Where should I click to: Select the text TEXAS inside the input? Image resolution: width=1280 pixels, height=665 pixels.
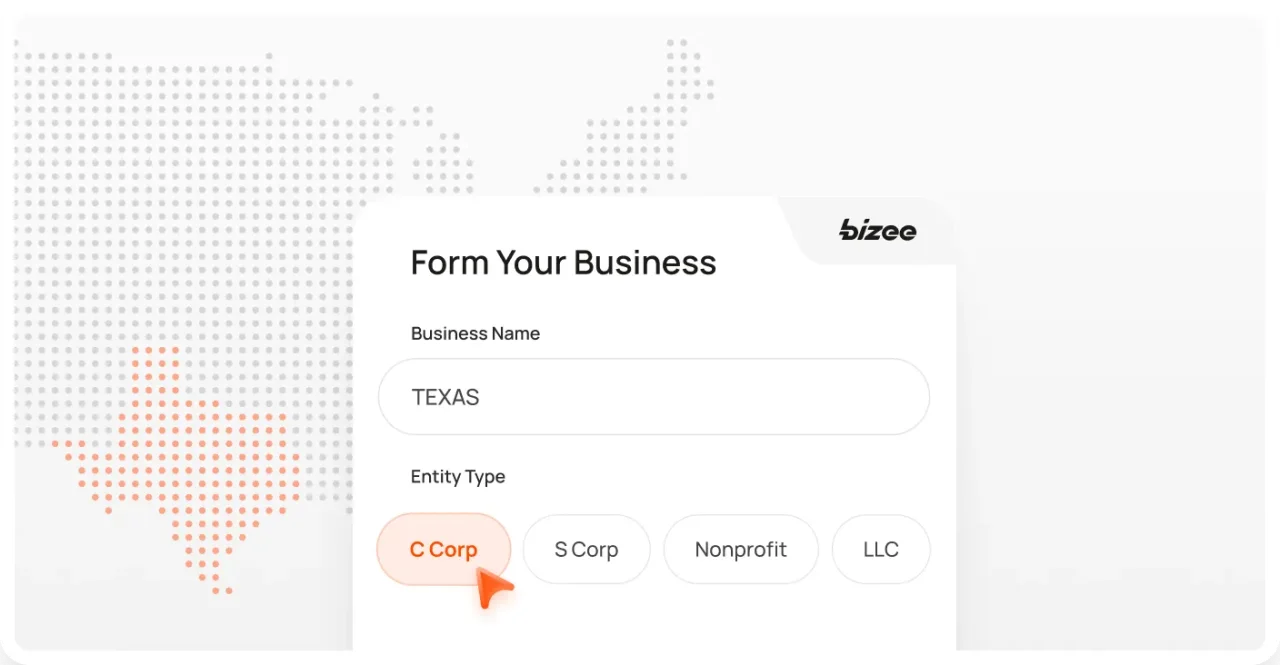(x=445, y=397)
